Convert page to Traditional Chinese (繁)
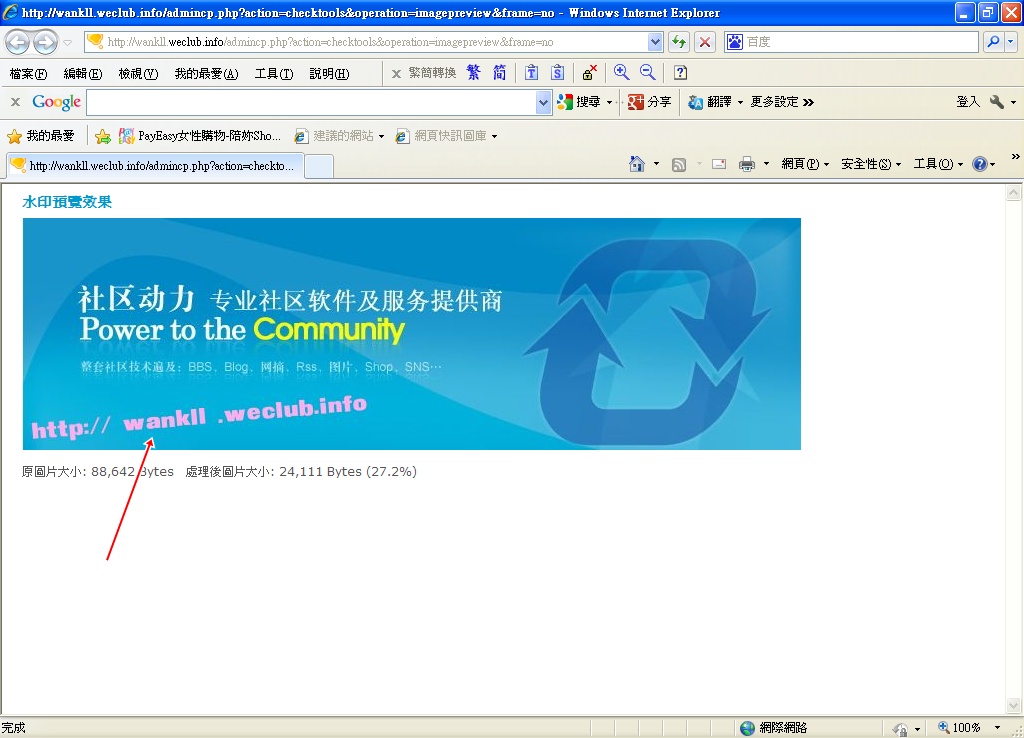The image size is (1024, 738). tap(473, 72)
